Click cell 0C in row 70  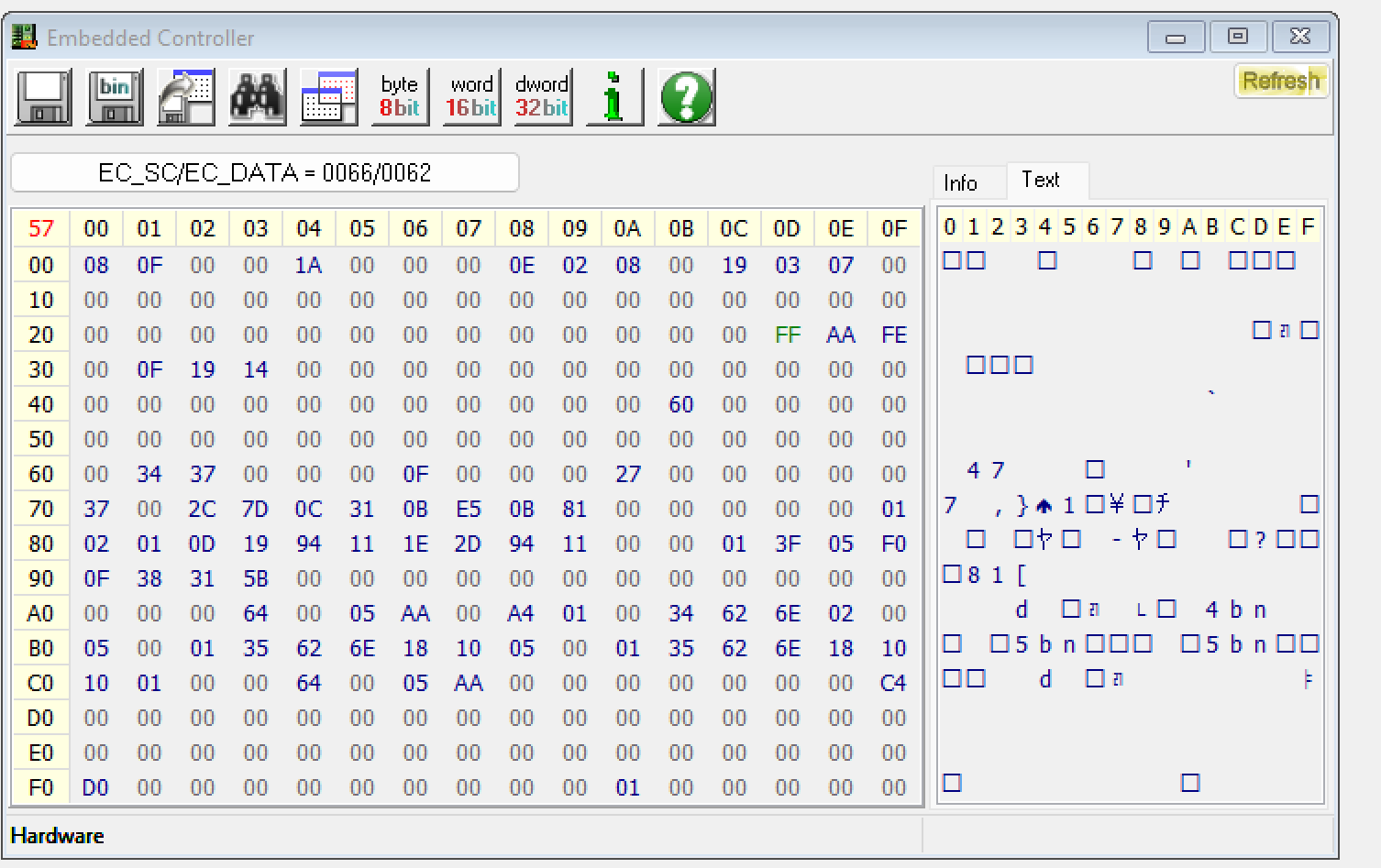(309, 509)
